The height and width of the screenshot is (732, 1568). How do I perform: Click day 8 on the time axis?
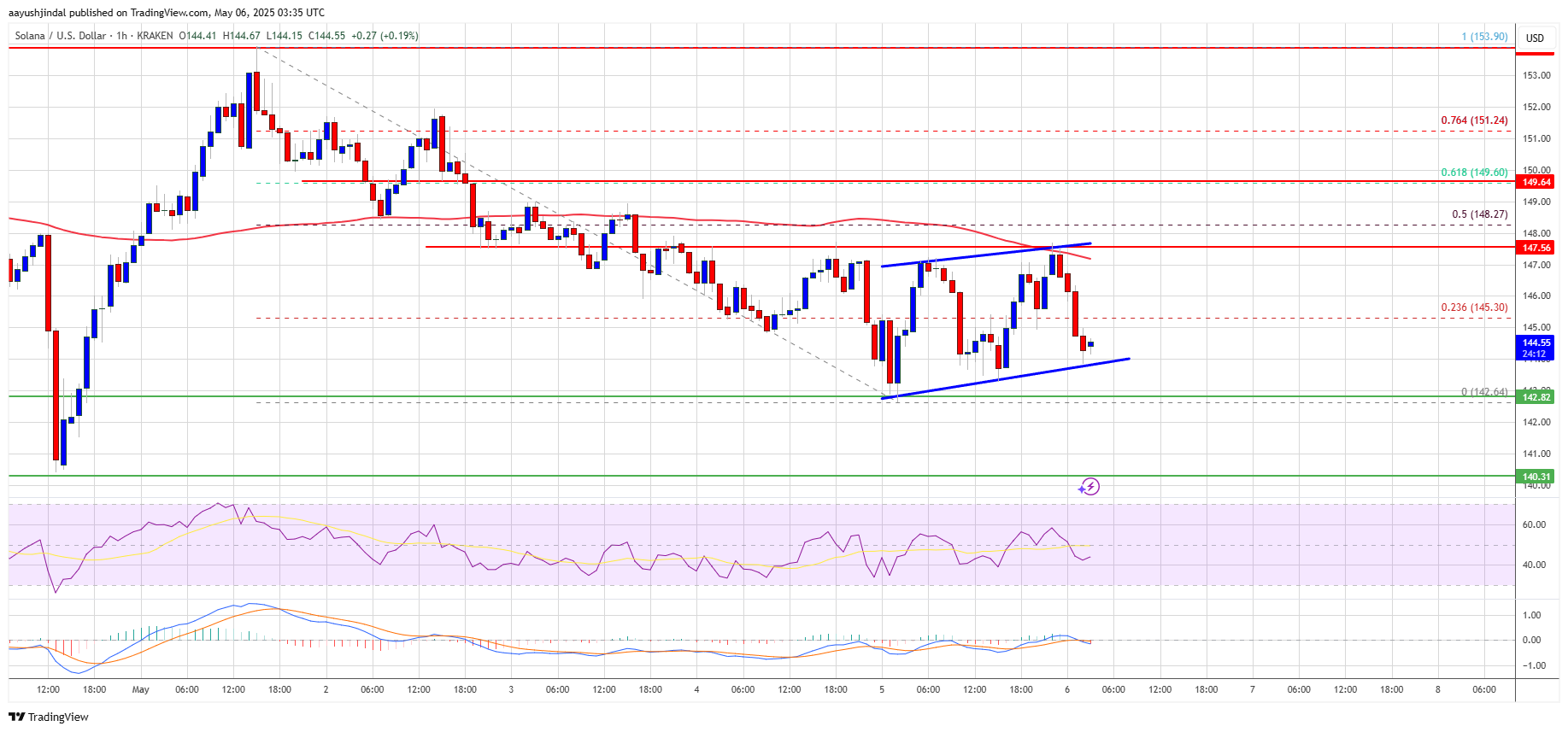click(1438, 689)
